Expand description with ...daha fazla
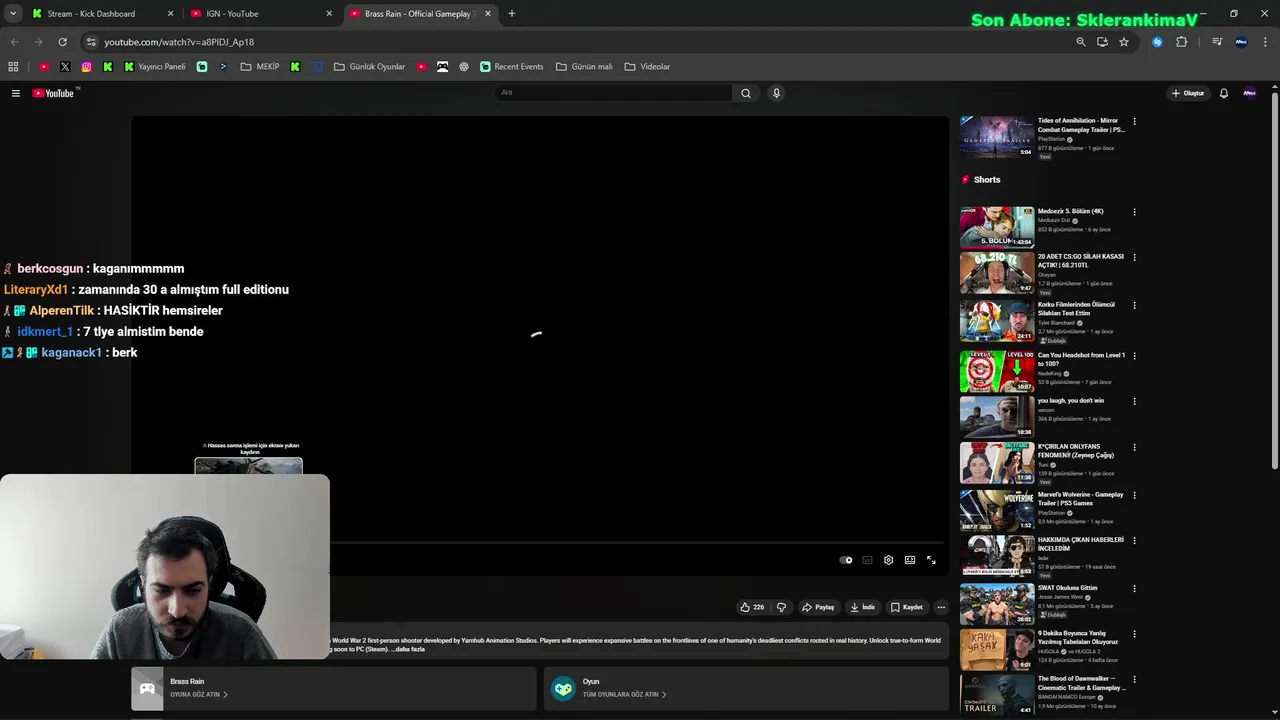Viewport: 1280px width, 720px height. pos(408,649)
